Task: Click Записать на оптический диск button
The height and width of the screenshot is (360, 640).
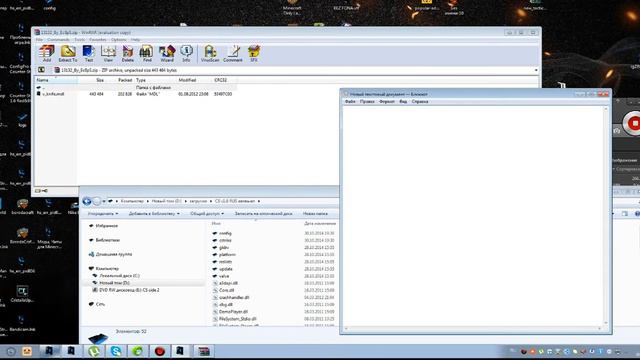Action: click(263, 213)
